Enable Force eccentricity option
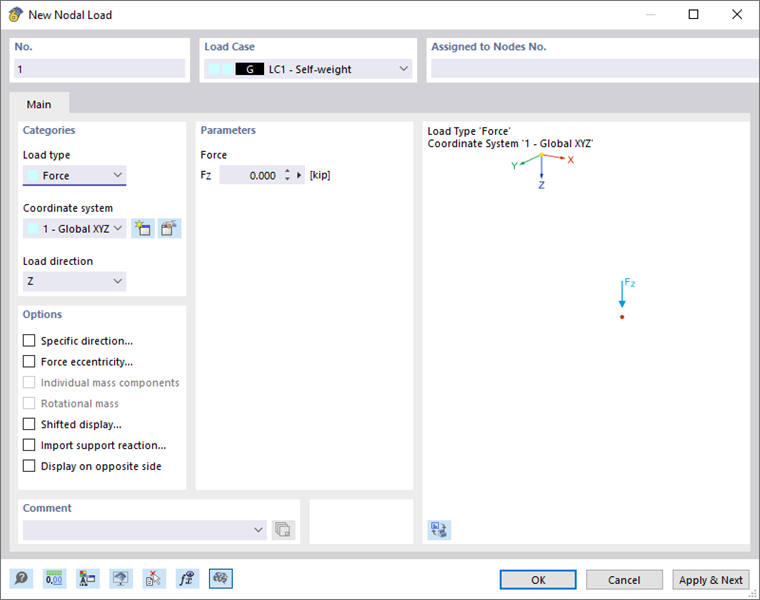The height and width of the screenshot is (600, 760). [29, 362]
